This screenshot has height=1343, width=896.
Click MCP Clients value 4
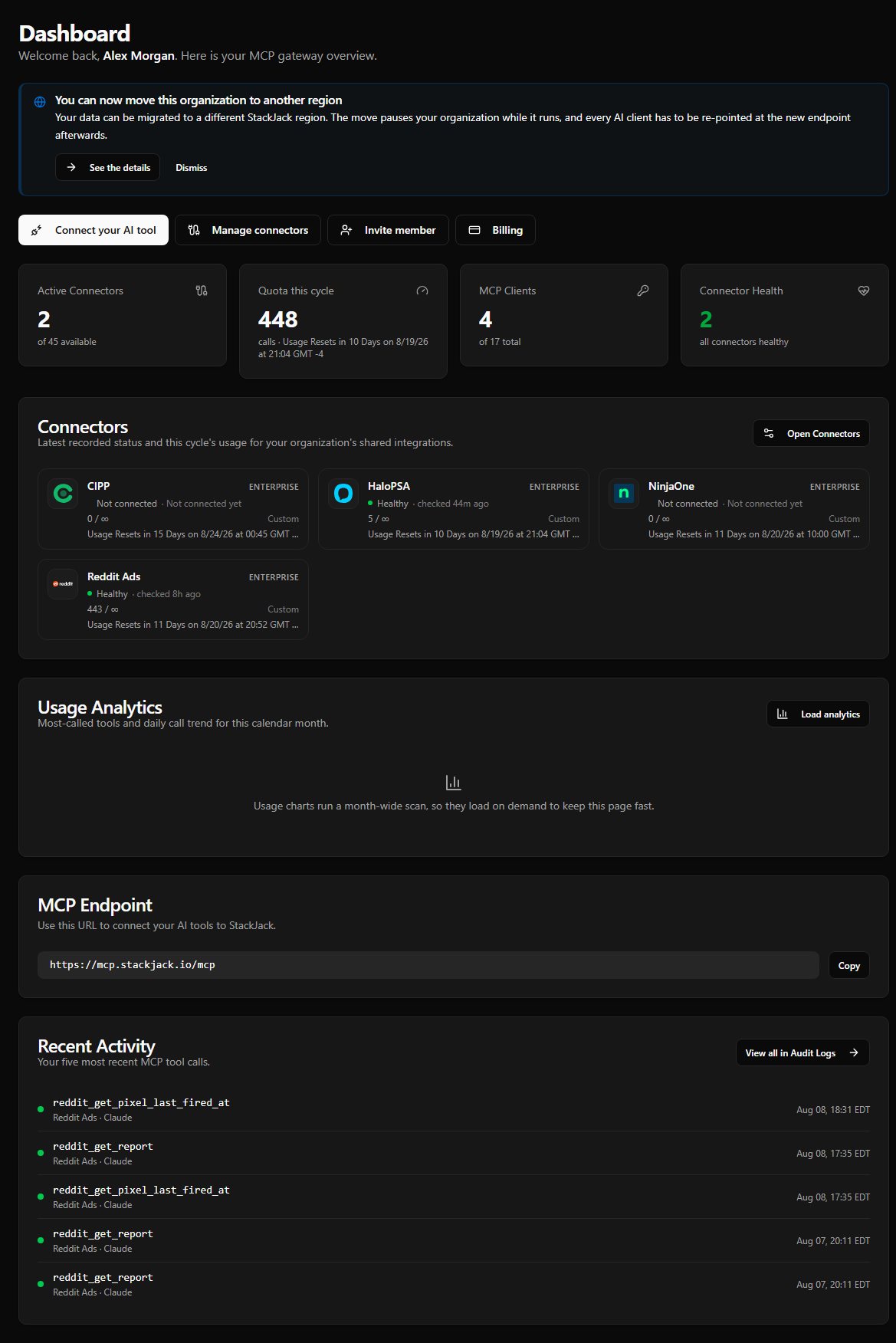point(485,319)
